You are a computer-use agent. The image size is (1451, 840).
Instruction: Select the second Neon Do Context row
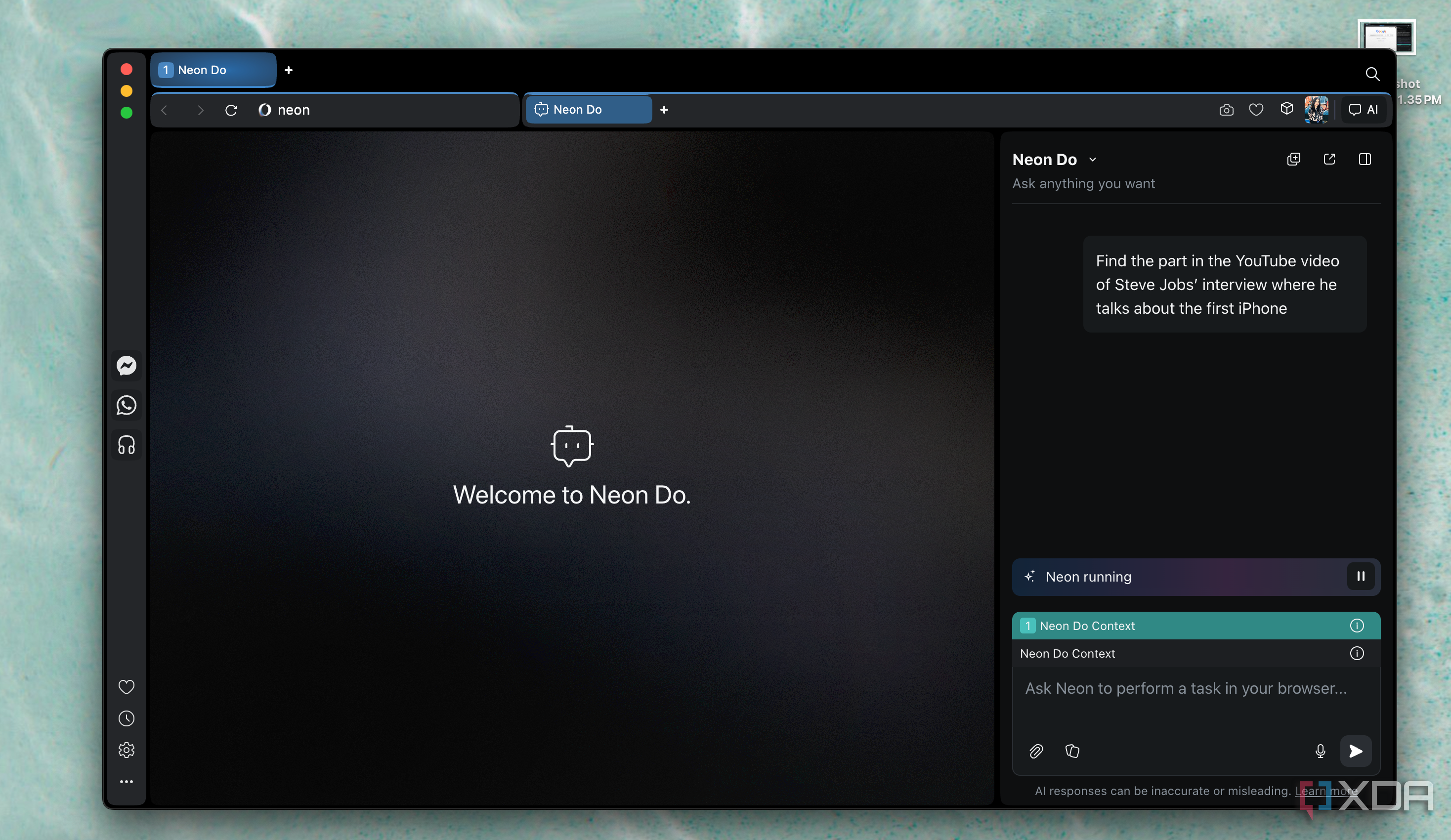(x=1196, y=653)
